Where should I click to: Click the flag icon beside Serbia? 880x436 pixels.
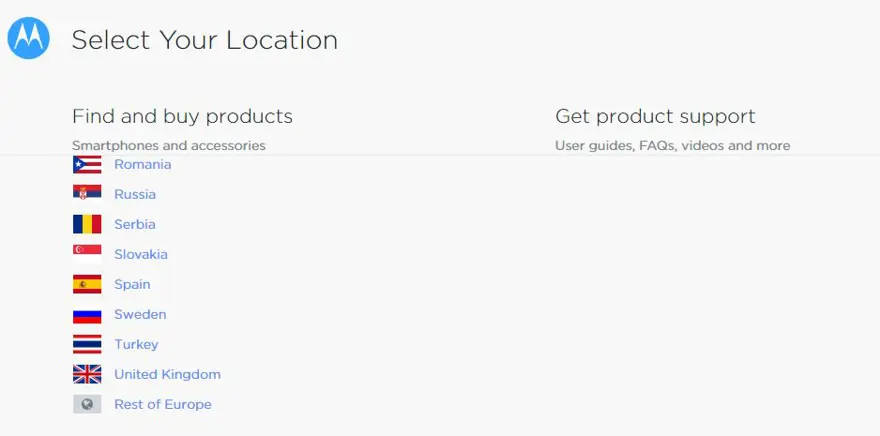(87, 224)
